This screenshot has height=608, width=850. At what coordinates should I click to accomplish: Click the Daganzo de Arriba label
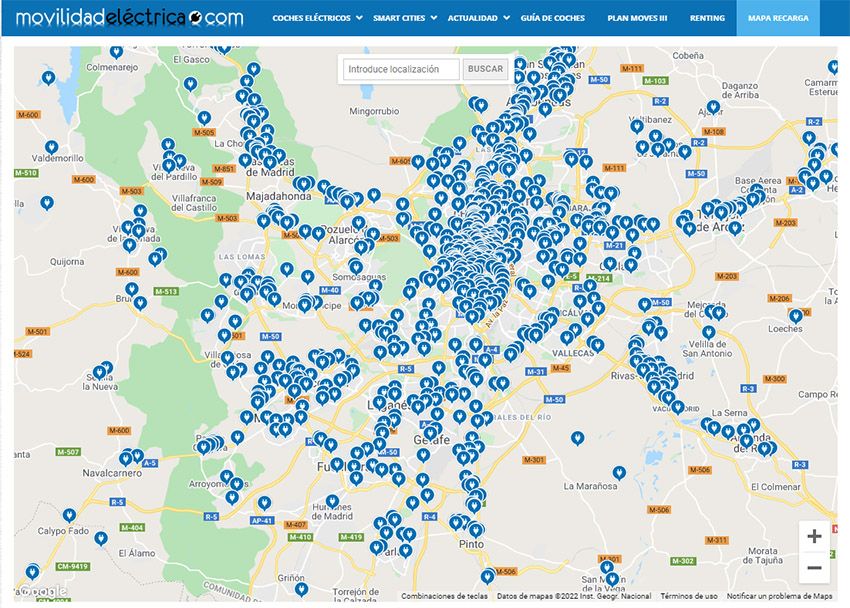point(740,90)
